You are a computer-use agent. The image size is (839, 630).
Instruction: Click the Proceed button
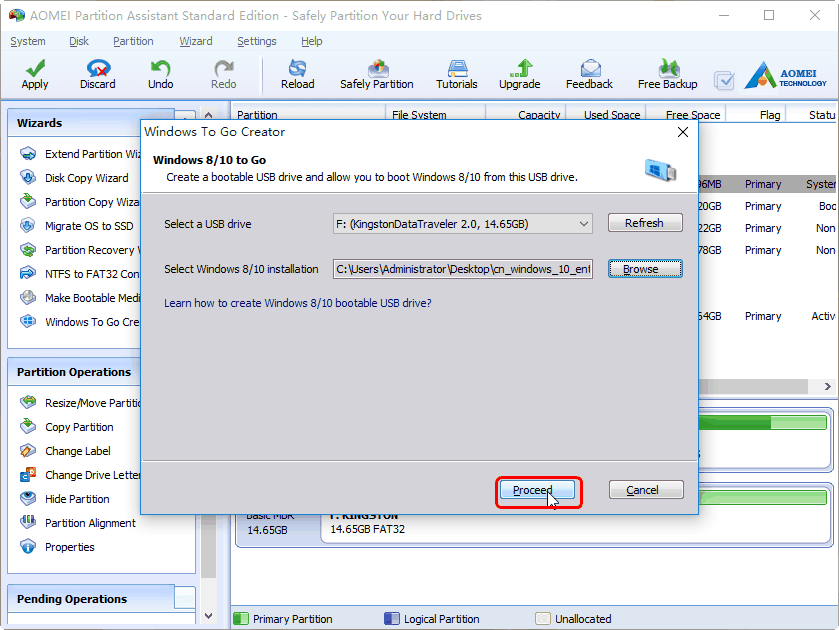[537, 490]
